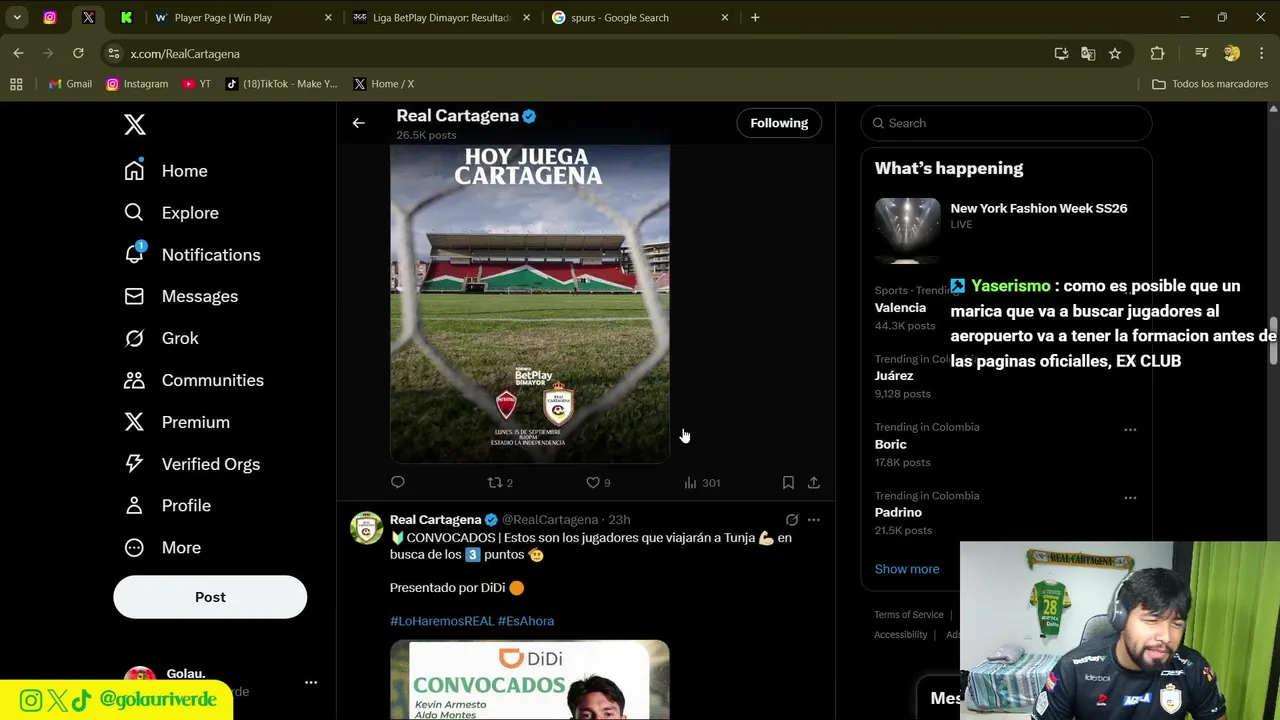Viewport: 1280px width, 720px height.
Task: Click the Post button
Action: tap(210, 597)
